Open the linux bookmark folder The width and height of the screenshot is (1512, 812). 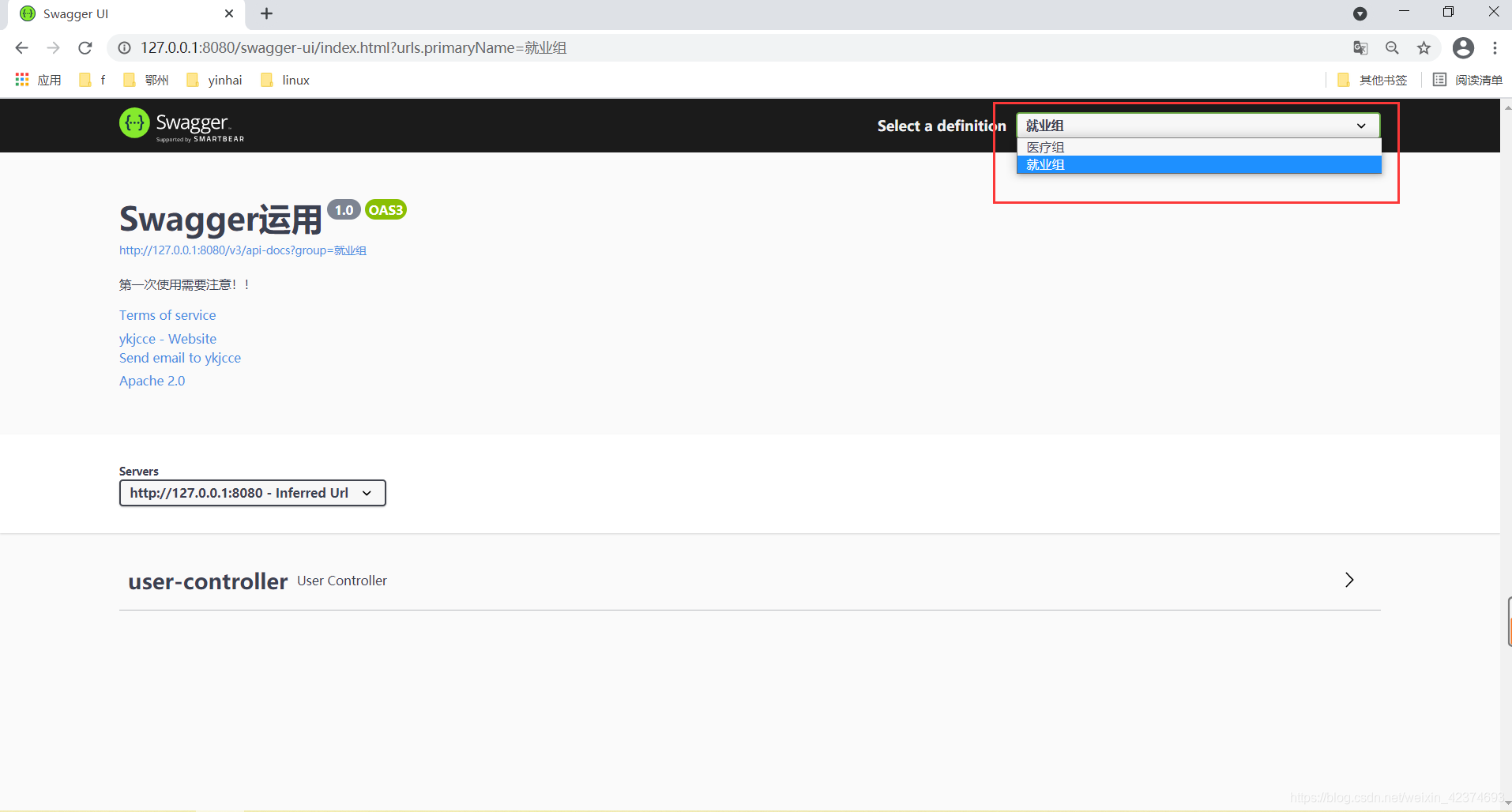click(x=285, y=80)
